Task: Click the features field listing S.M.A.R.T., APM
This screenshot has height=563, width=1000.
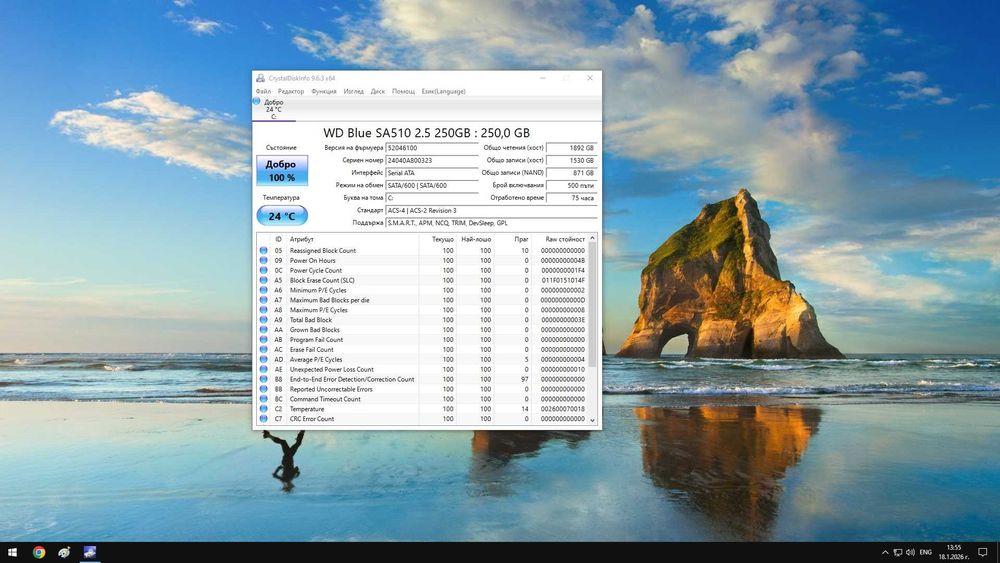Action: tap(491, 223)
